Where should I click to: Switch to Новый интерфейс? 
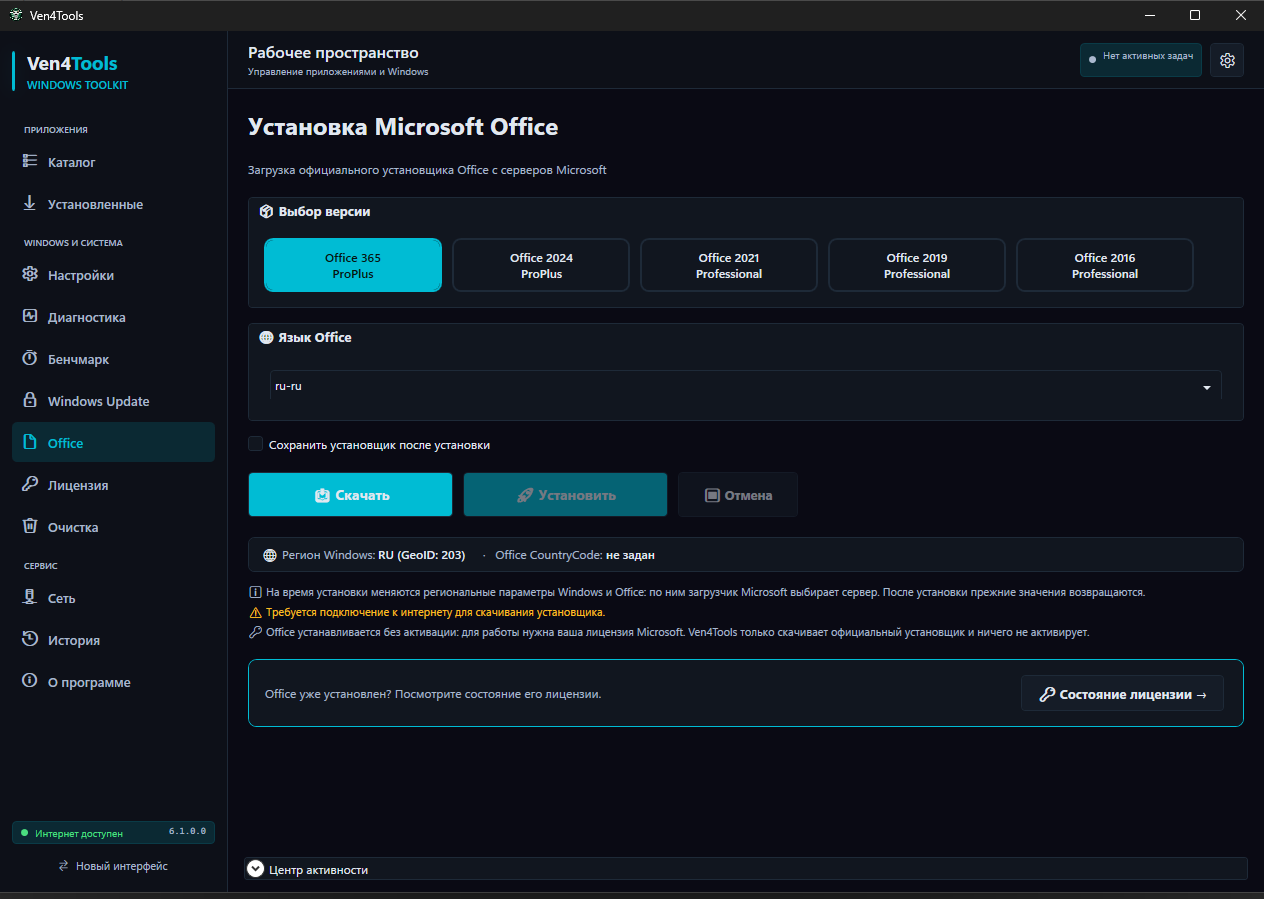[113, 866]
